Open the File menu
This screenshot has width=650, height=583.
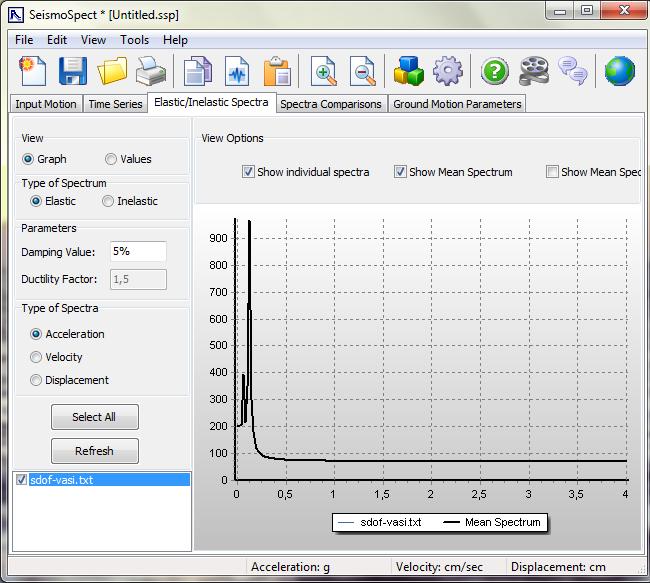point(24,40)
